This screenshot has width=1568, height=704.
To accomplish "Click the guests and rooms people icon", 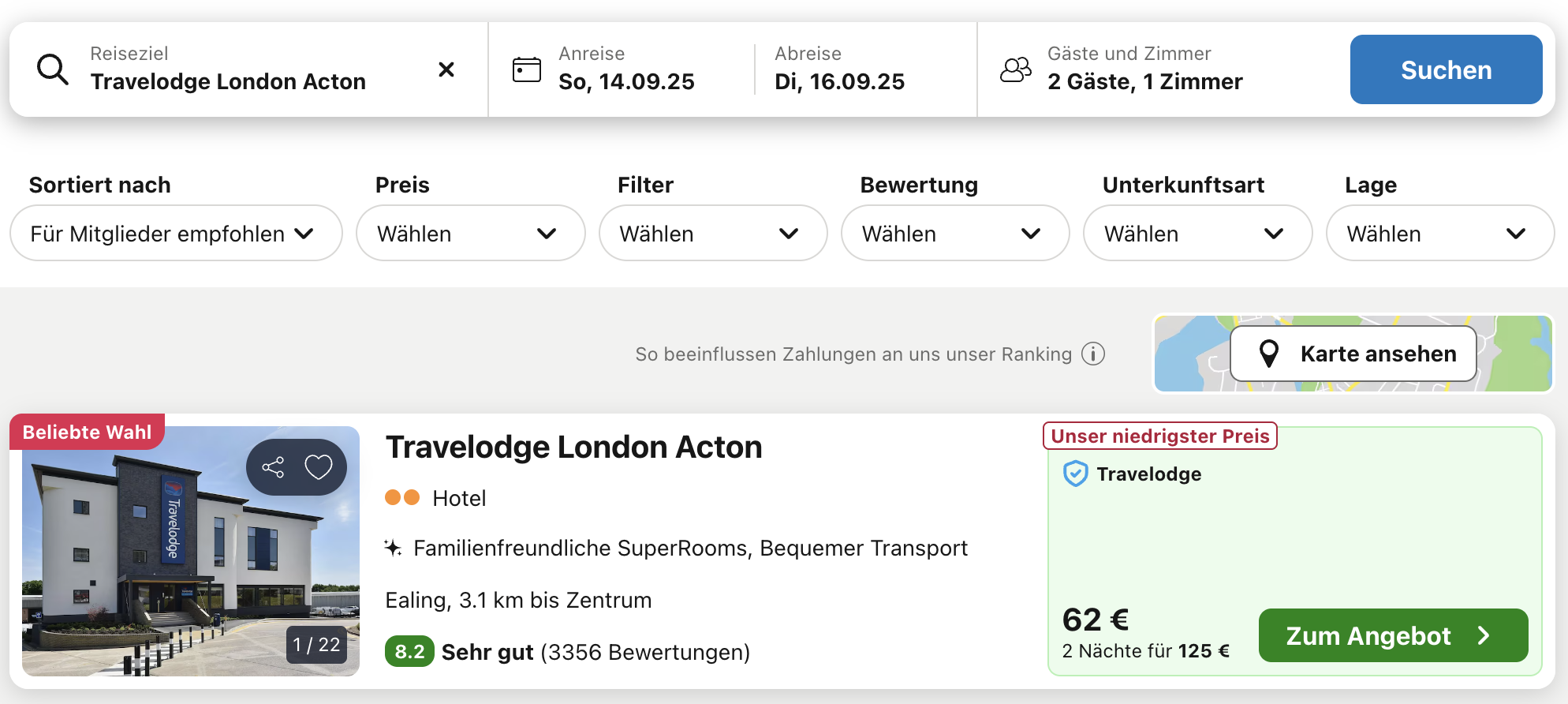I will tap(1016, 69).
